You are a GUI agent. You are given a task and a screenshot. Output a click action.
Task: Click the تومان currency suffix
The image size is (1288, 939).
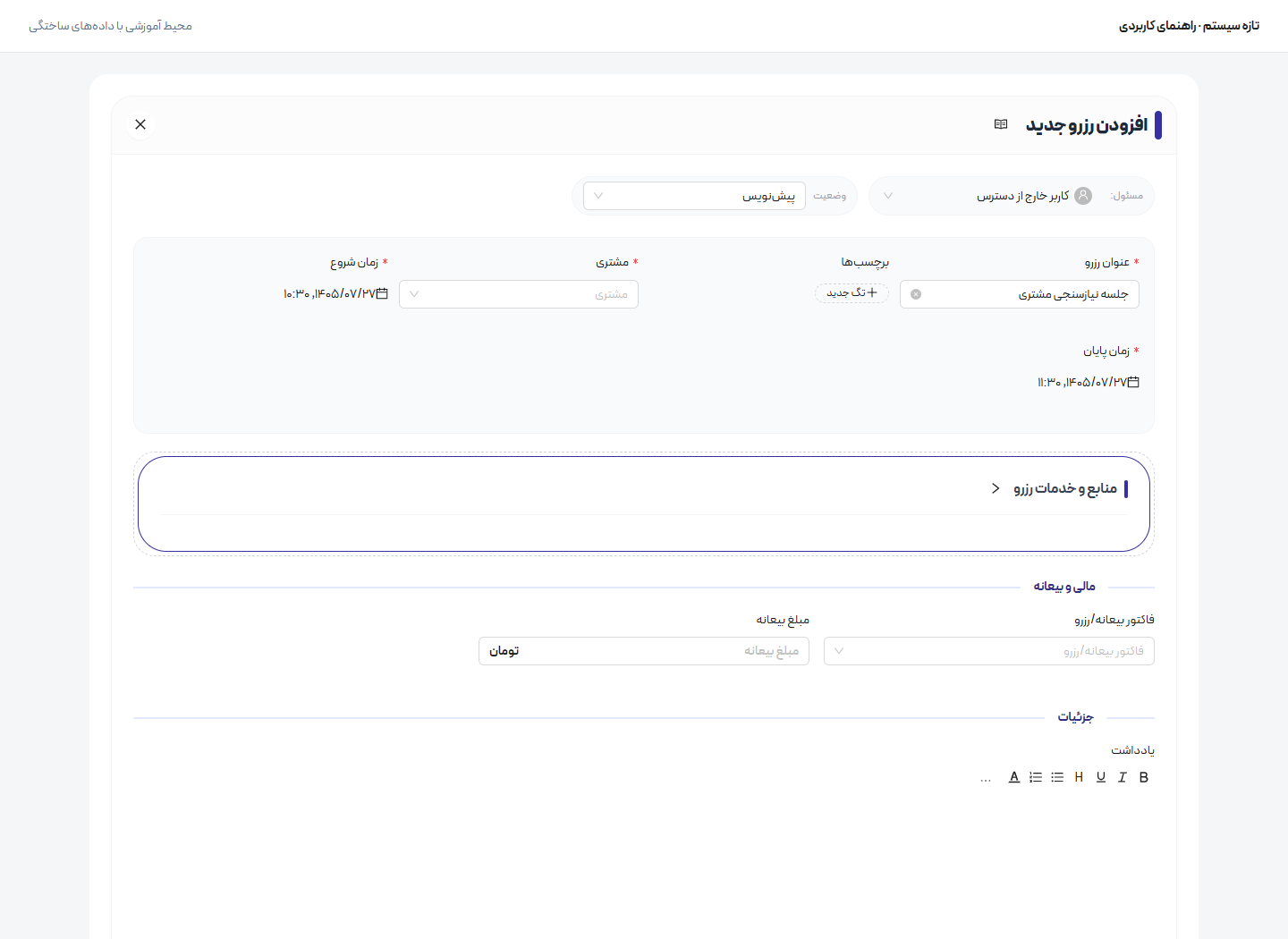tap(504, 651)
